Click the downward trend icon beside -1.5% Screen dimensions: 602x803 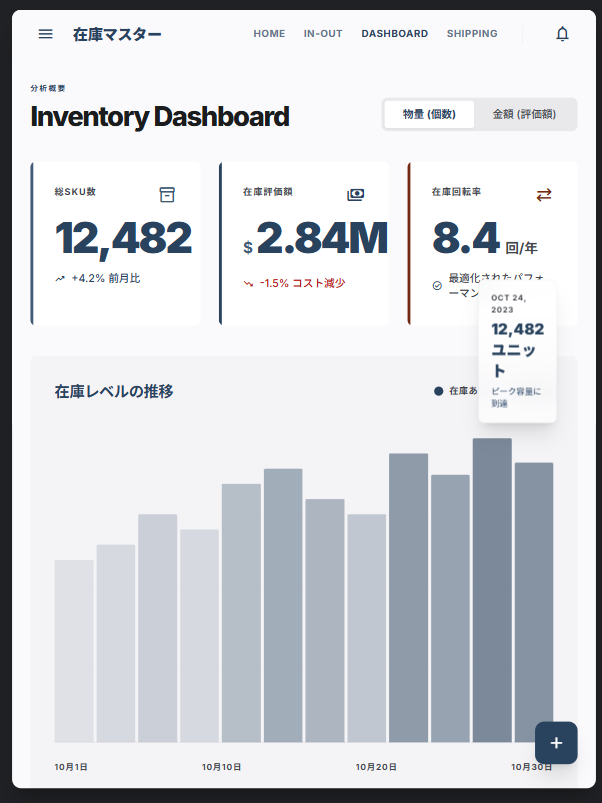[248, 283]
